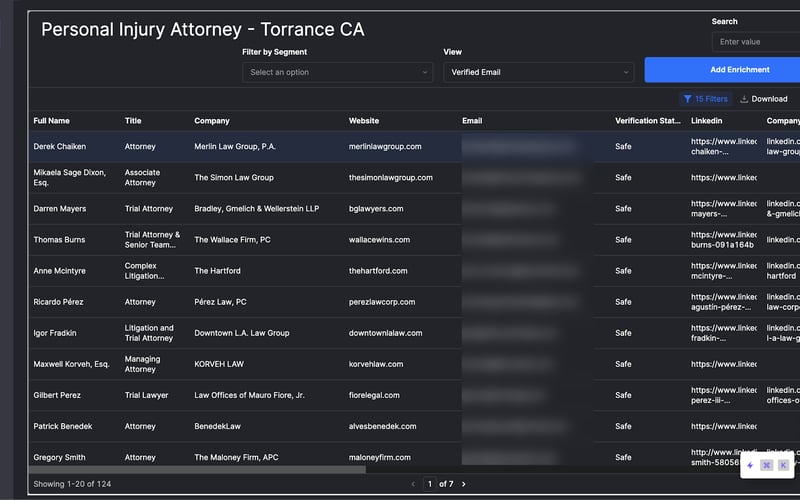Click the Company column header
800x500 pixels.
click(x=211, y=121)
